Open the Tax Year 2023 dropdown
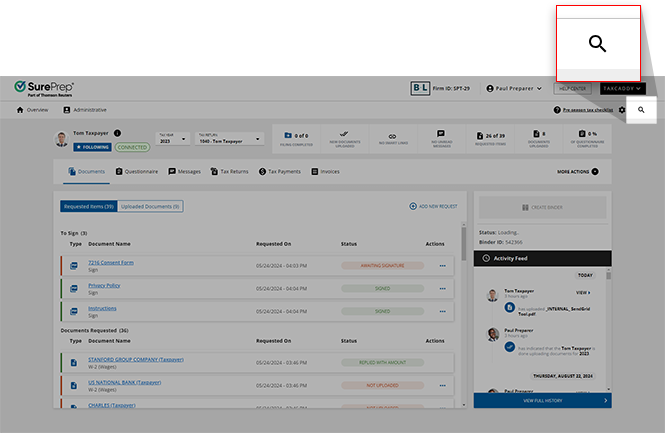The width and height of the screenshot is (665, 433). pos(171,140)
